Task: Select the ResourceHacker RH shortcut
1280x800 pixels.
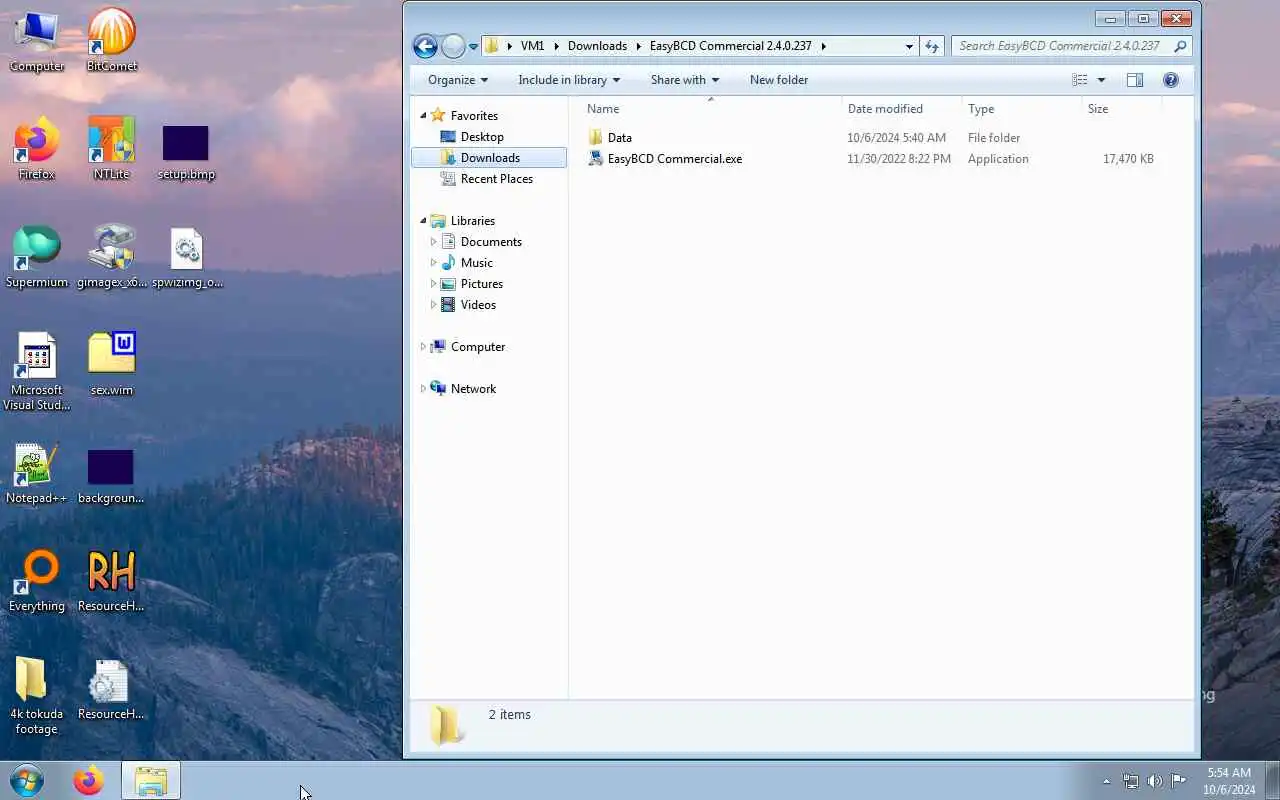Action: tap(111, 580)
